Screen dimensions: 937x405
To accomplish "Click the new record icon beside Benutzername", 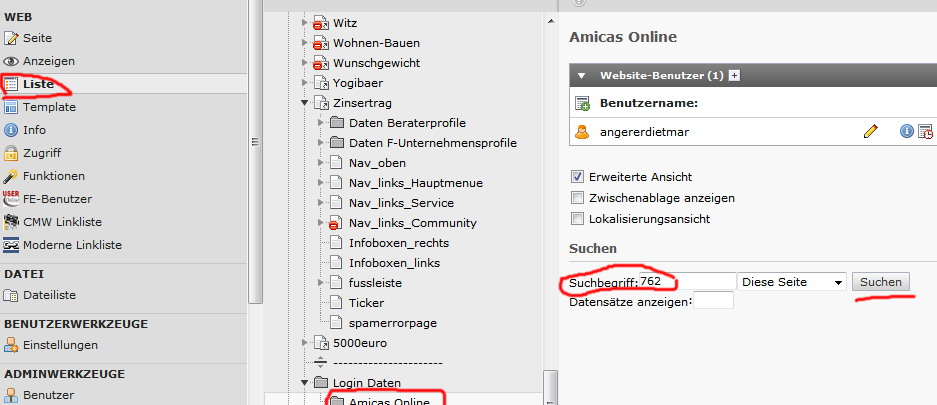I will [582, 103].
